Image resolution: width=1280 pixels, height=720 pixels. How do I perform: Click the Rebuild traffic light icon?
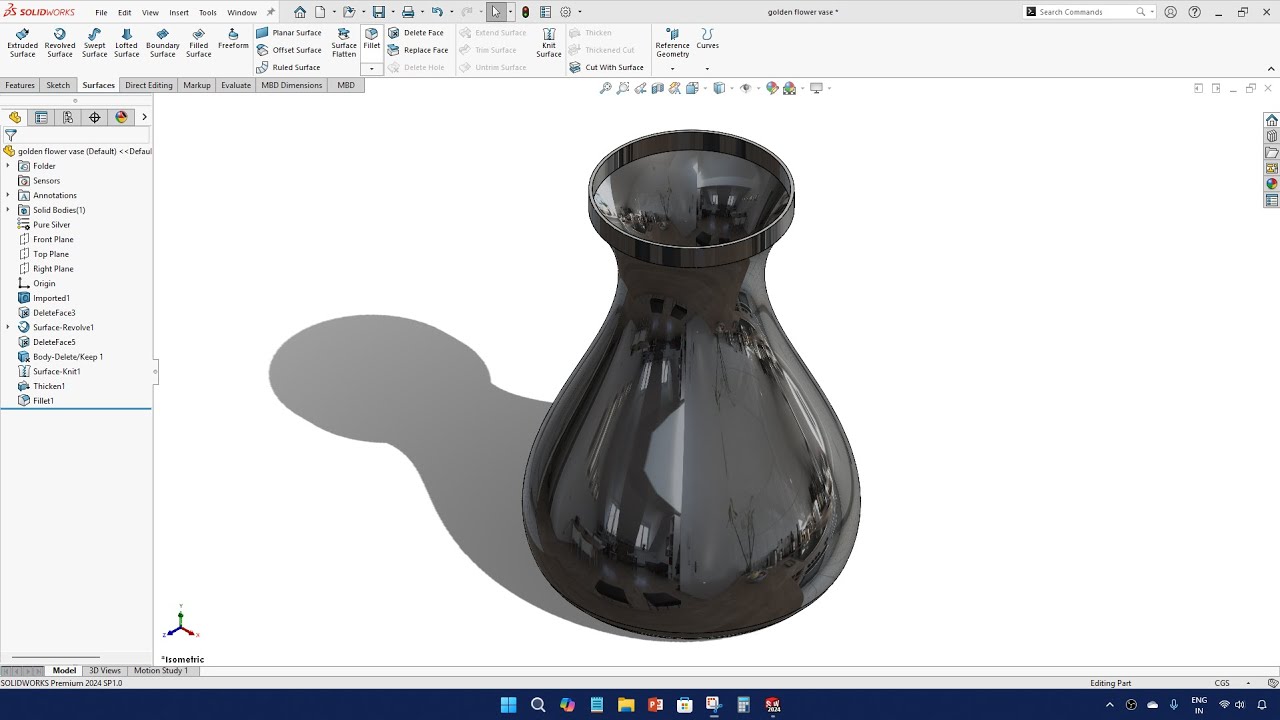[x=526, y=12]
